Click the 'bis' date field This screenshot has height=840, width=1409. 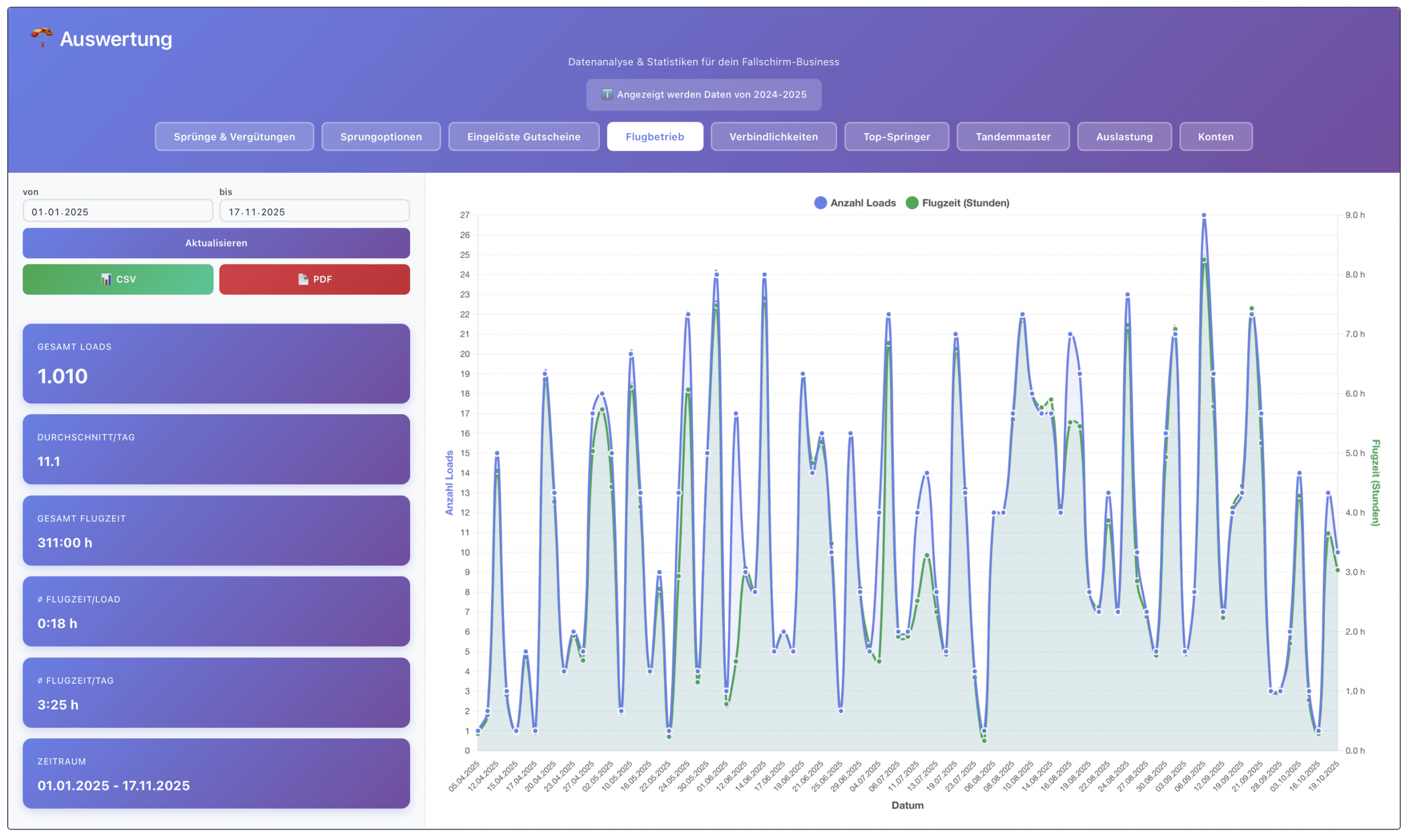click(x=314, y=212)
